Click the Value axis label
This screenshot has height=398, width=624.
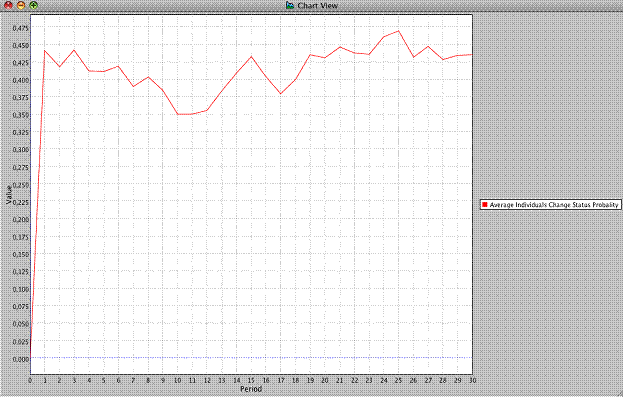tap(9, 195)
